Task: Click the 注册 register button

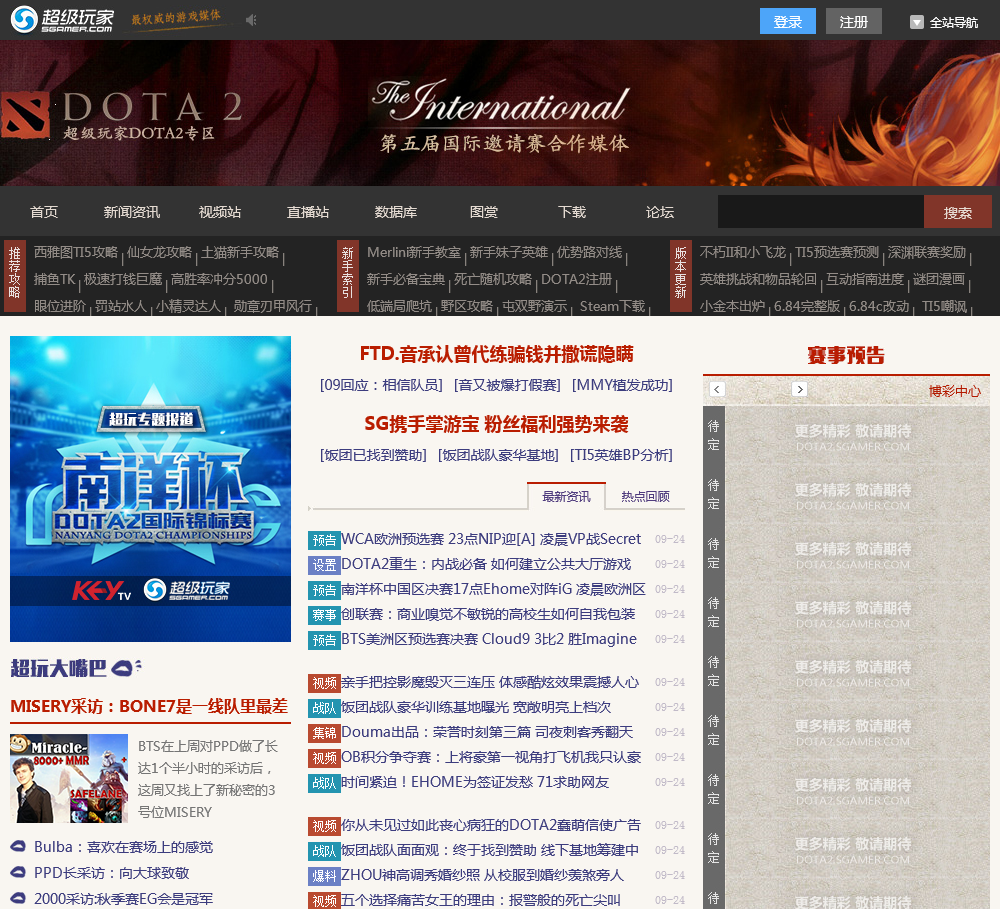Action: 853,21
